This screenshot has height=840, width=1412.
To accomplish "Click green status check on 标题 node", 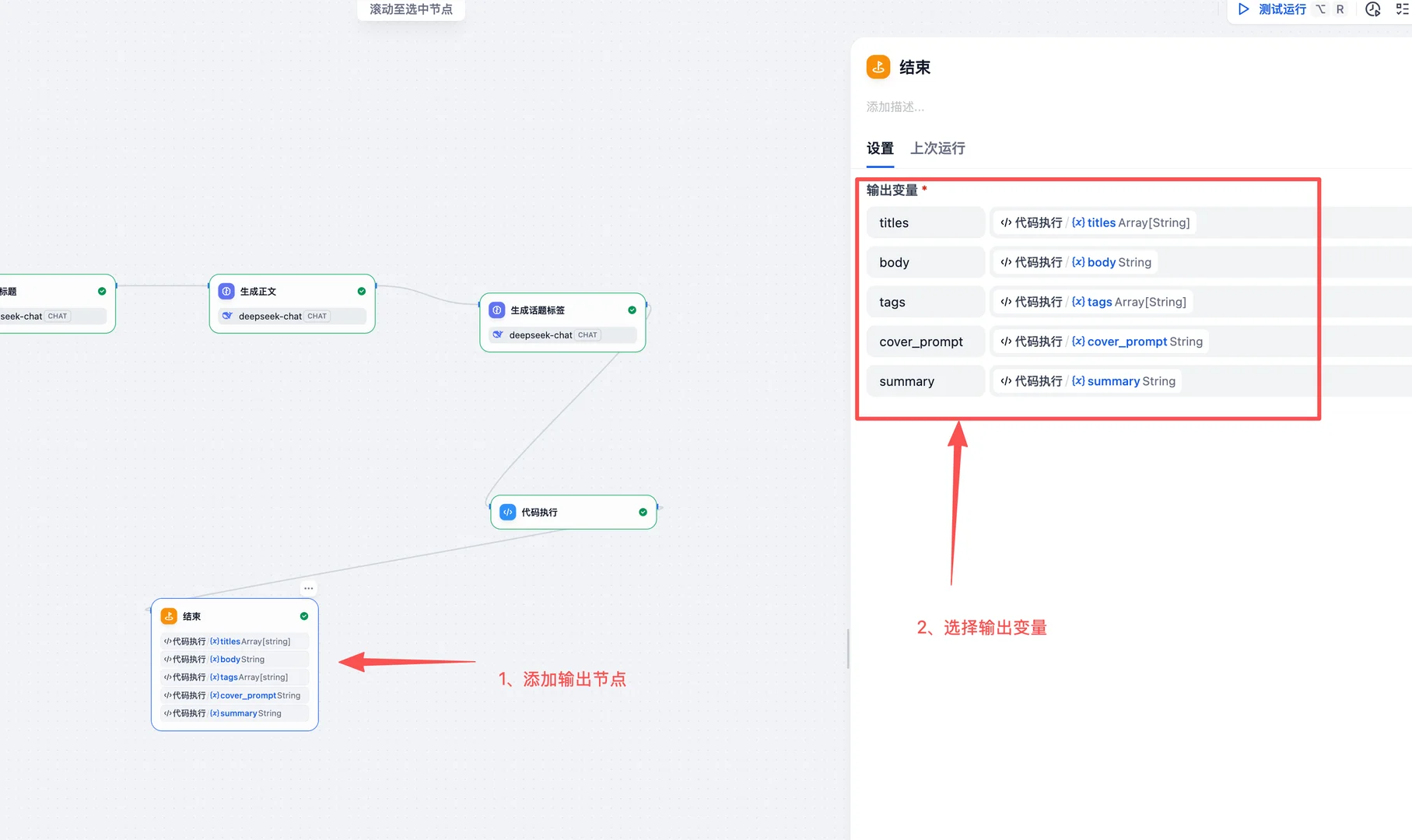I will coord(102,291).
